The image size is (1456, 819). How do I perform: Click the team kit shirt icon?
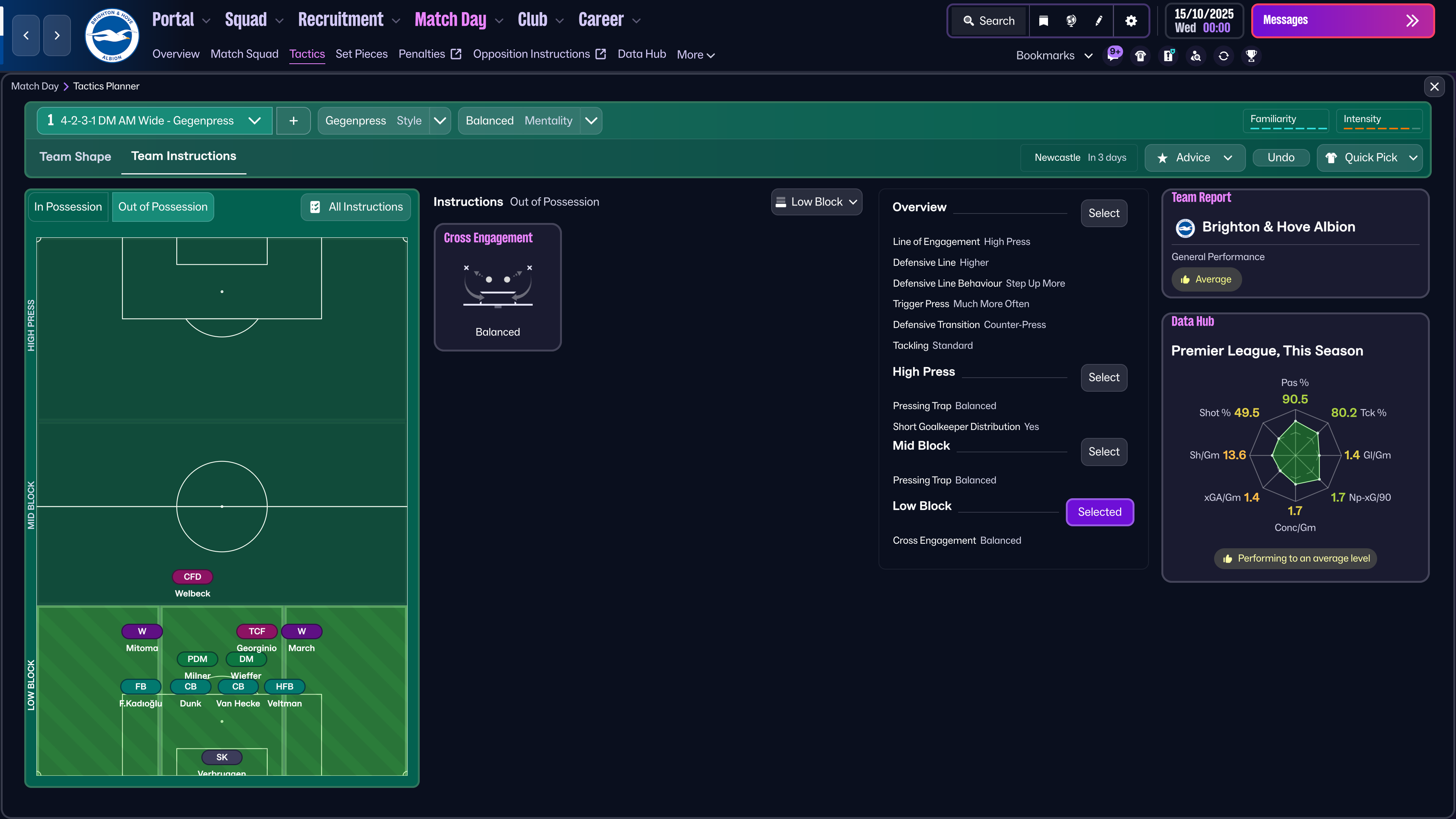point(1140,56)
